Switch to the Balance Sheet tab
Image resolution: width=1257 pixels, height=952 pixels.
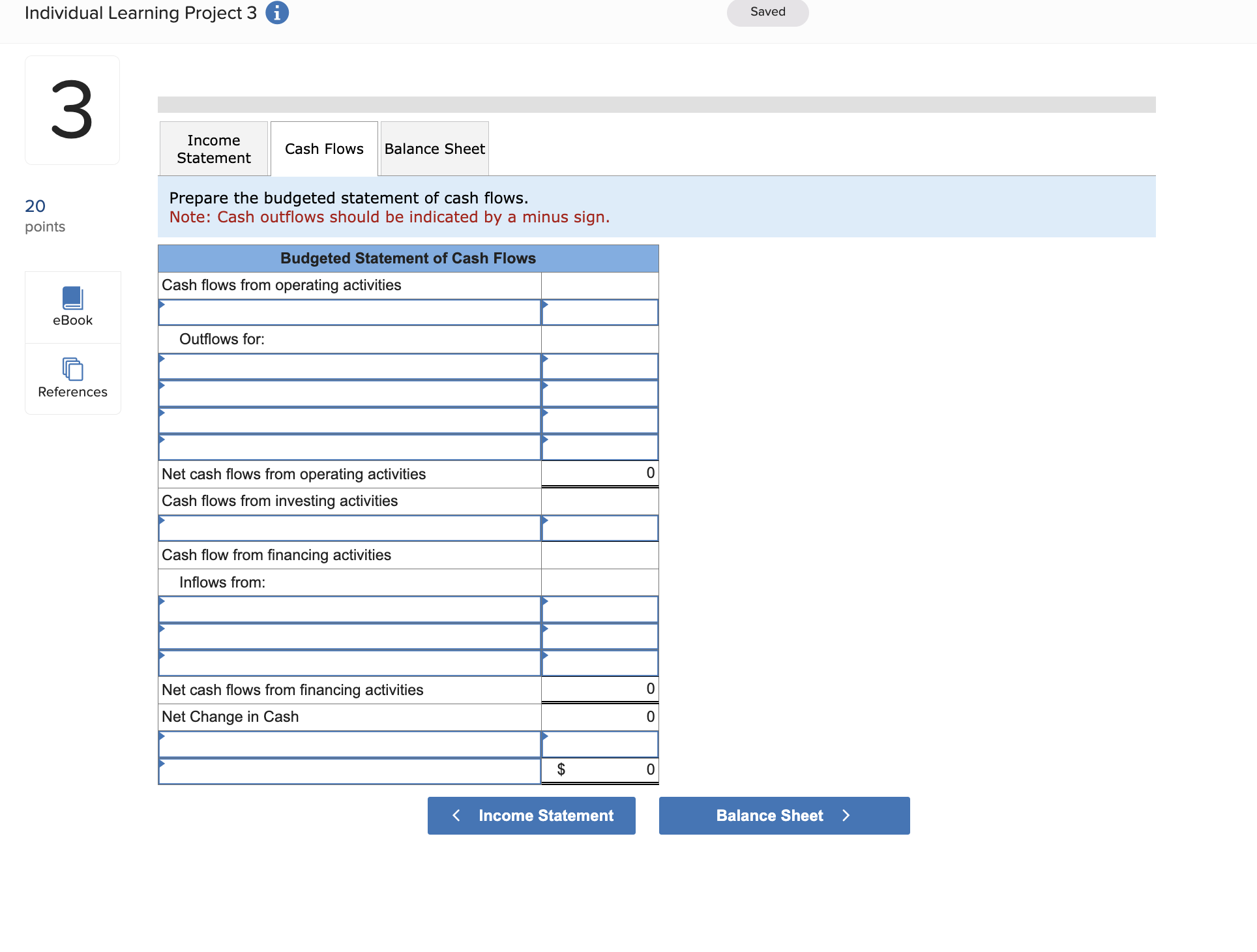coord(434,149)
